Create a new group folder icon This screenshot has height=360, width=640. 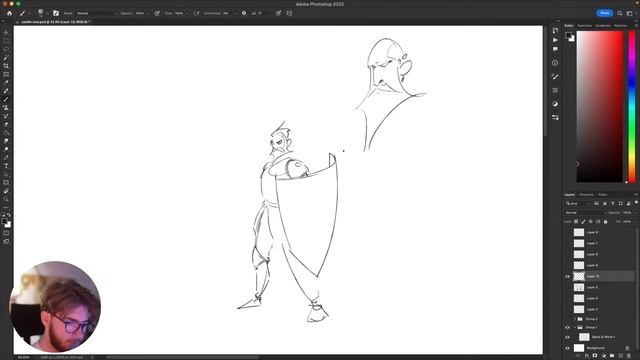612,356
